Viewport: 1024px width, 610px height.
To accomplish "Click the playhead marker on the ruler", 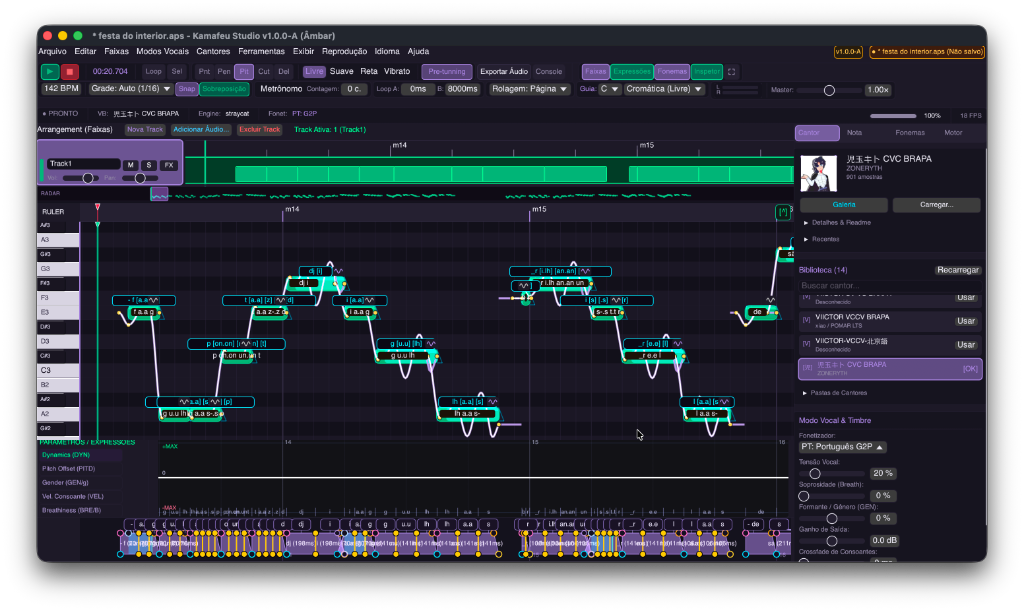I will 97,207.
